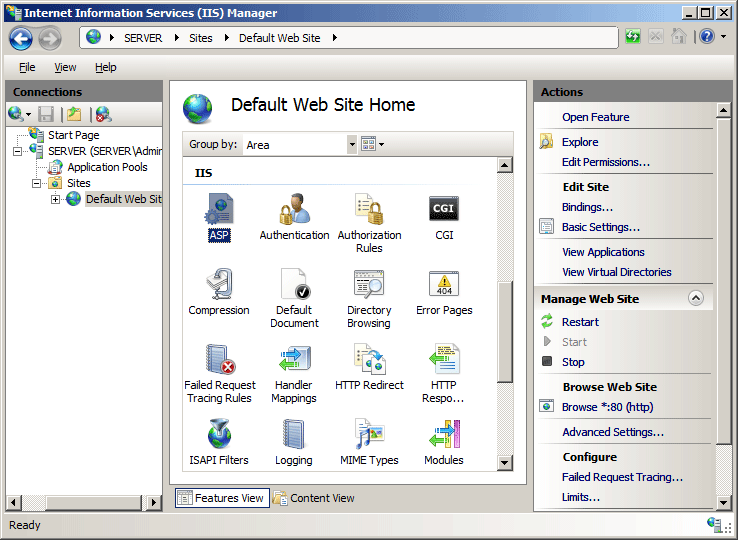Collapse the Sites tree node
The height and width of the screenshot is (540, 738).
36,183
